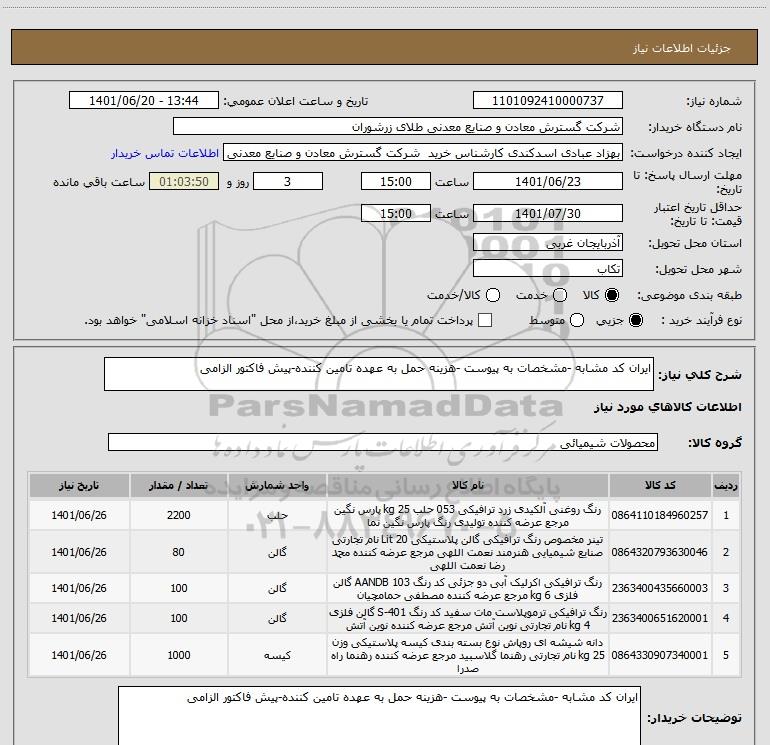Click the شرح کلی نیاز description box
The width and height of the screenshot is (770, 745).
tap(379, 374)
